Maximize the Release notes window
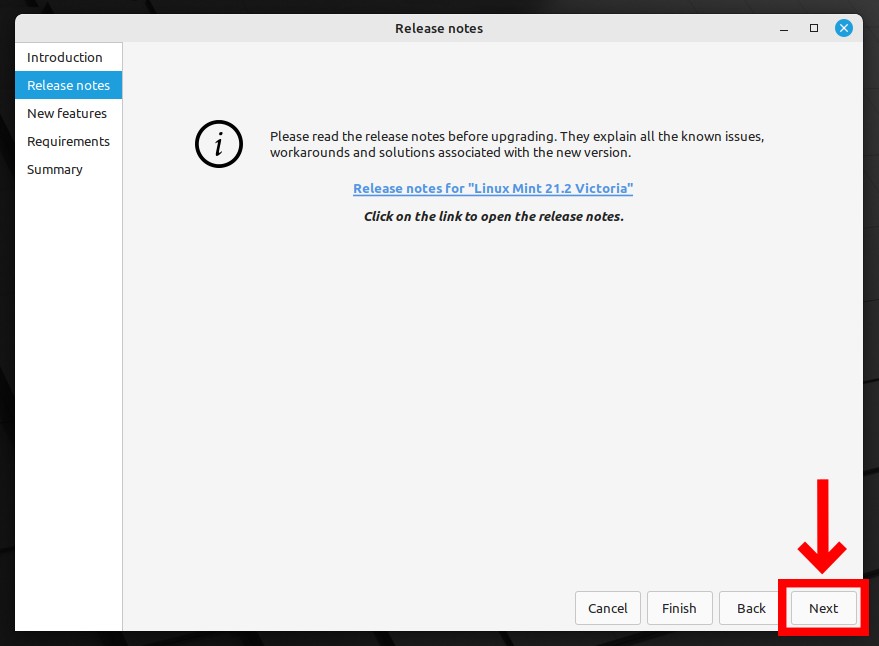Image resolution: width=879 pixels, height=646 pixels. pyautogui.click(x=814, y=28)
